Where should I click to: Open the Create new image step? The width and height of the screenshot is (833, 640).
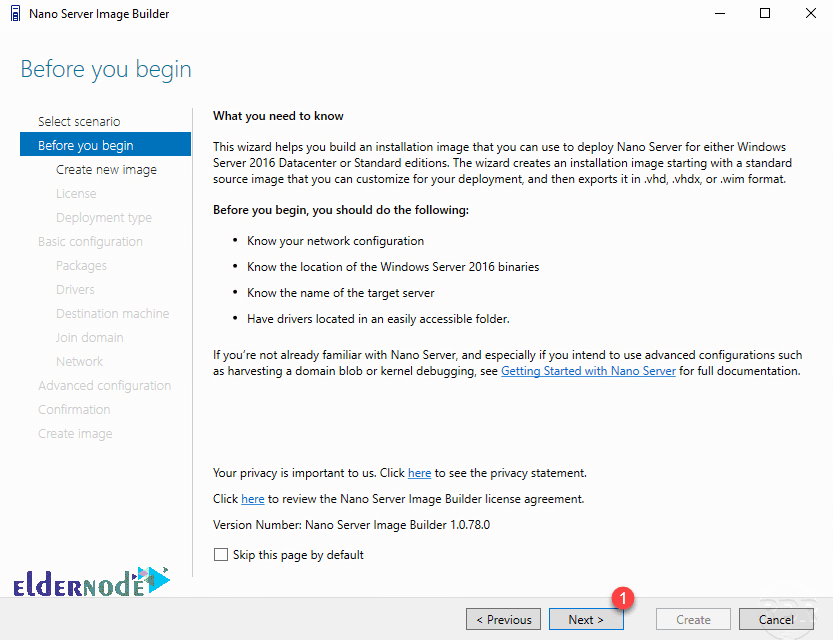[106, 169]
